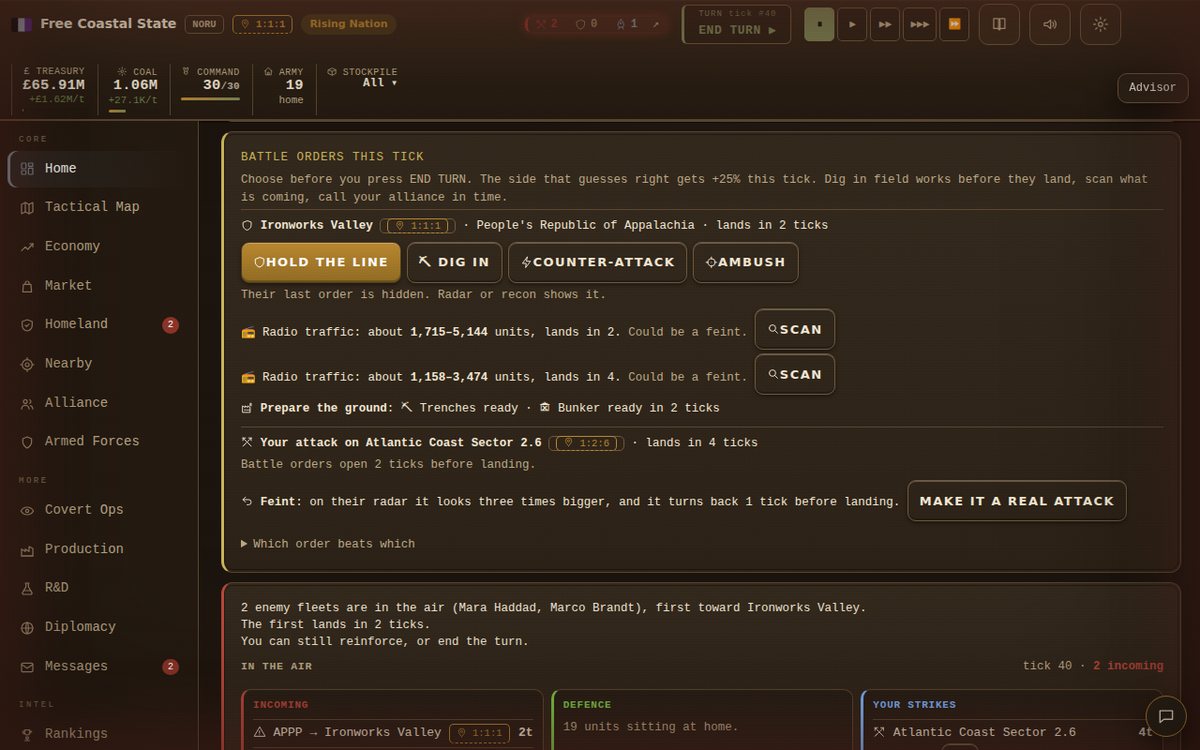The width and height of the screenshot is (1200, 750).
Task: Click Ironworks Valley 1:1:1 coordinates badge
Action: point(418,226)
